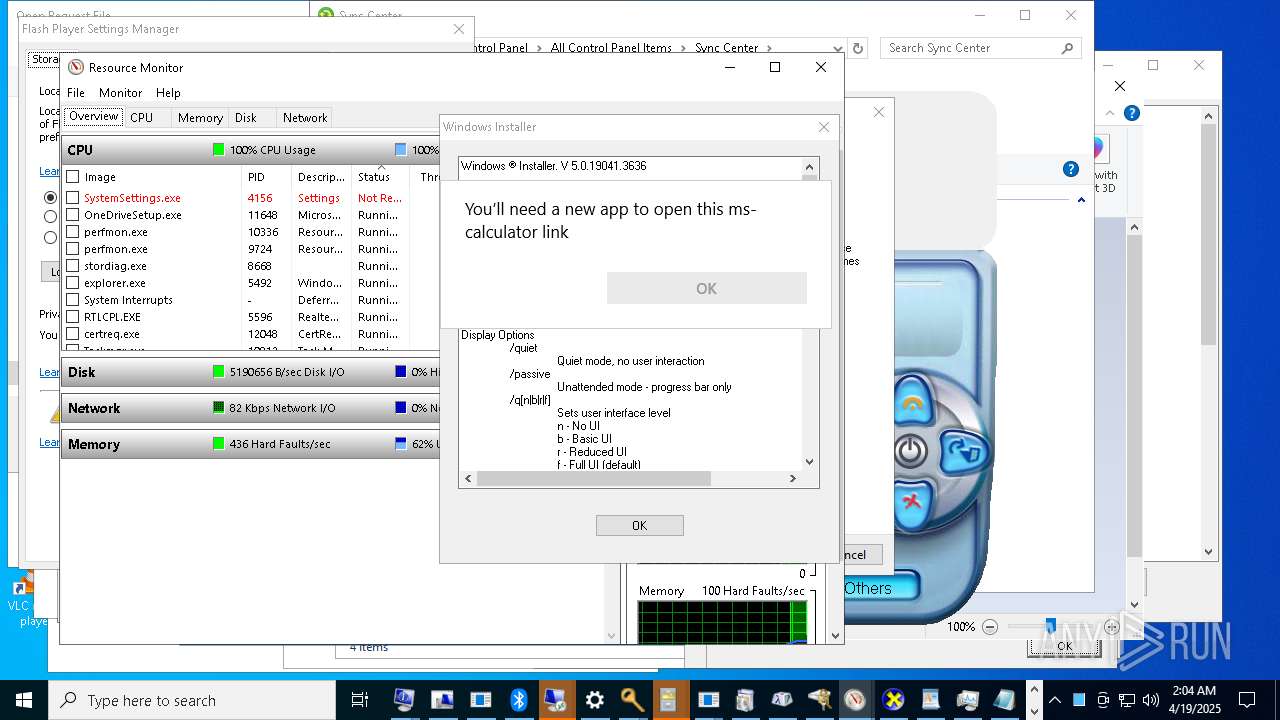
Task: Switch to the Memory tab
Action: point(200,117)
